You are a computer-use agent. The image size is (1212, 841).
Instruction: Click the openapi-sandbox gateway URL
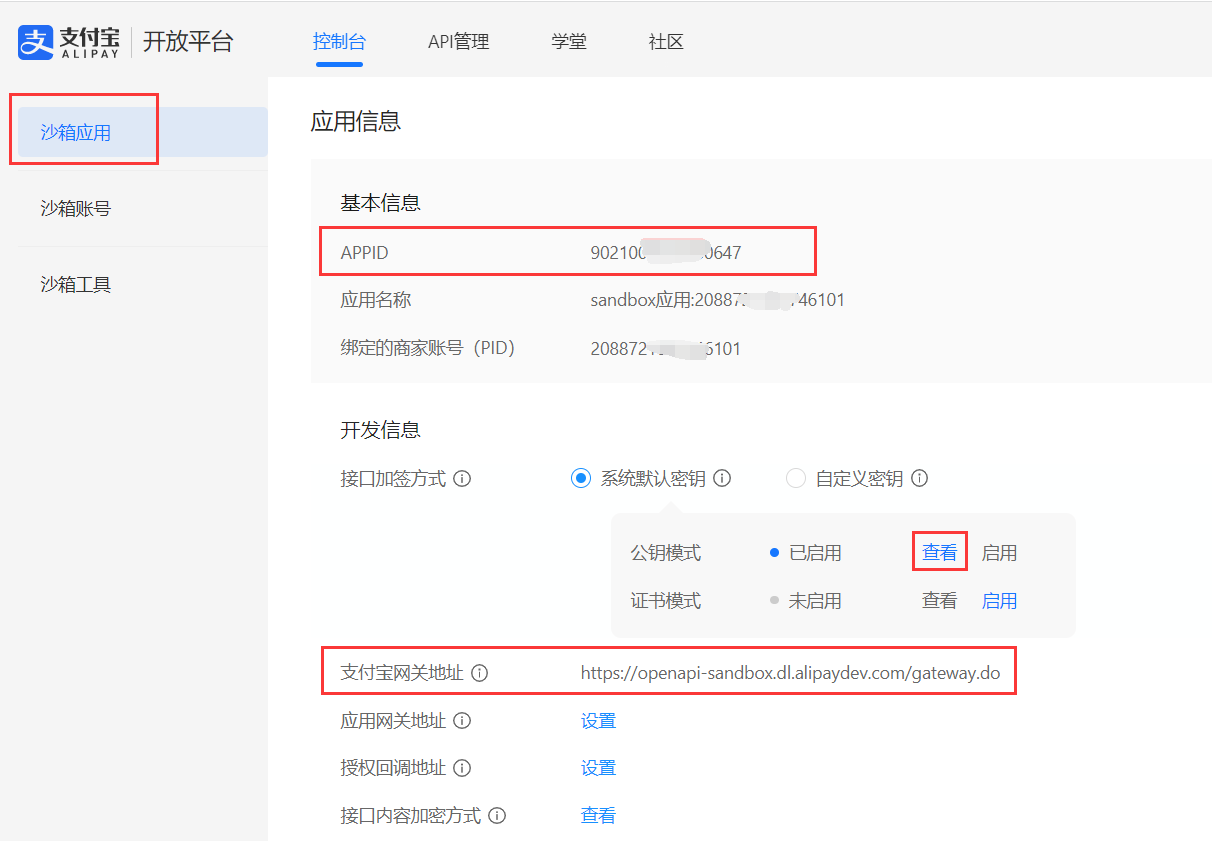point(790,673)
